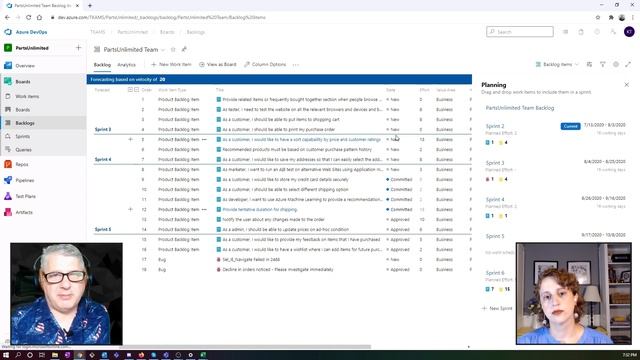
Task: Add item above row 5 plus icon
Action: click(x=130, y=140)
